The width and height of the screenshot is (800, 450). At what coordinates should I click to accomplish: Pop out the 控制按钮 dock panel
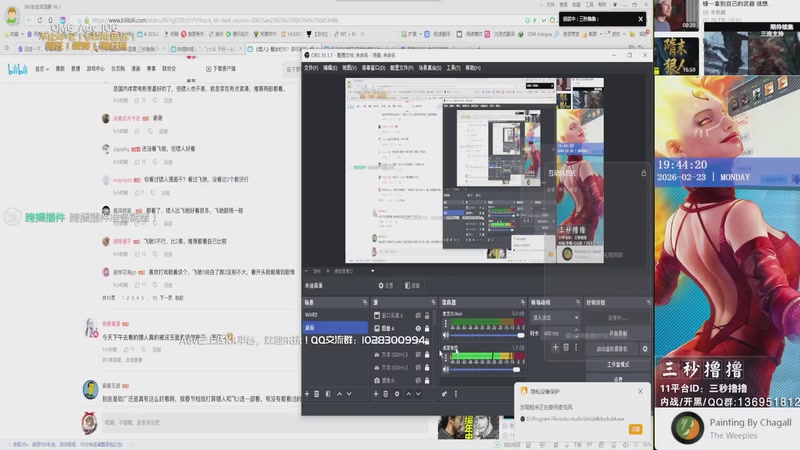click(648, 303)
